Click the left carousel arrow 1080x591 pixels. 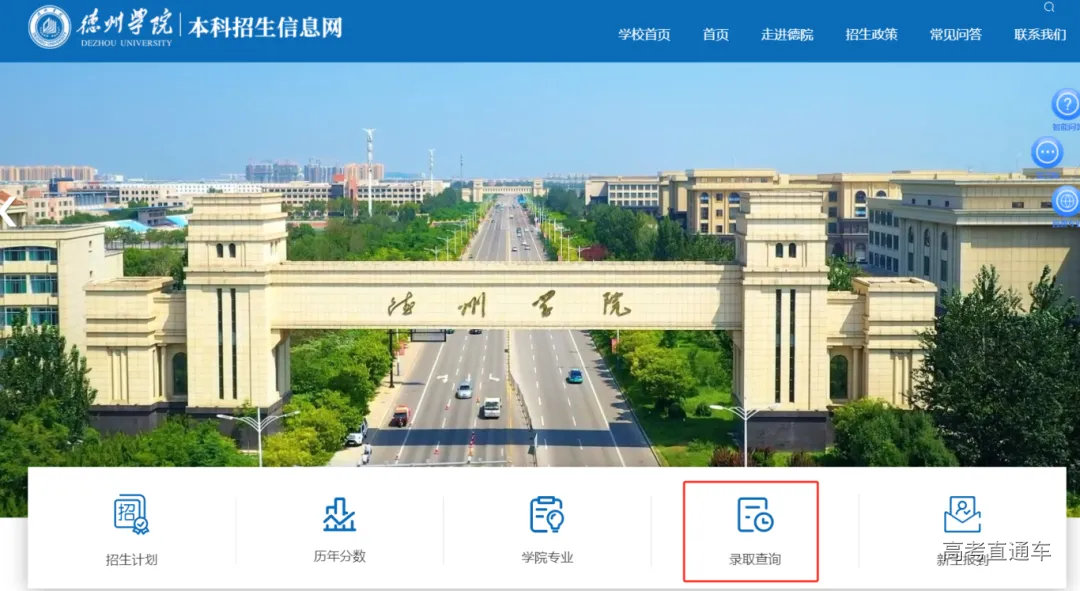pyautogui.click(x=5, y=212)
